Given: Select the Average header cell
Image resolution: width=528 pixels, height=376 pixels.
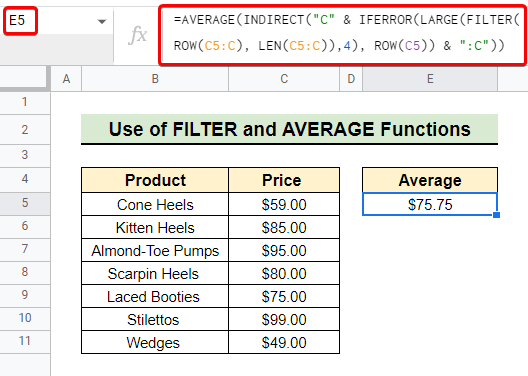Looking at the screenshot, I should click(430, 180).
